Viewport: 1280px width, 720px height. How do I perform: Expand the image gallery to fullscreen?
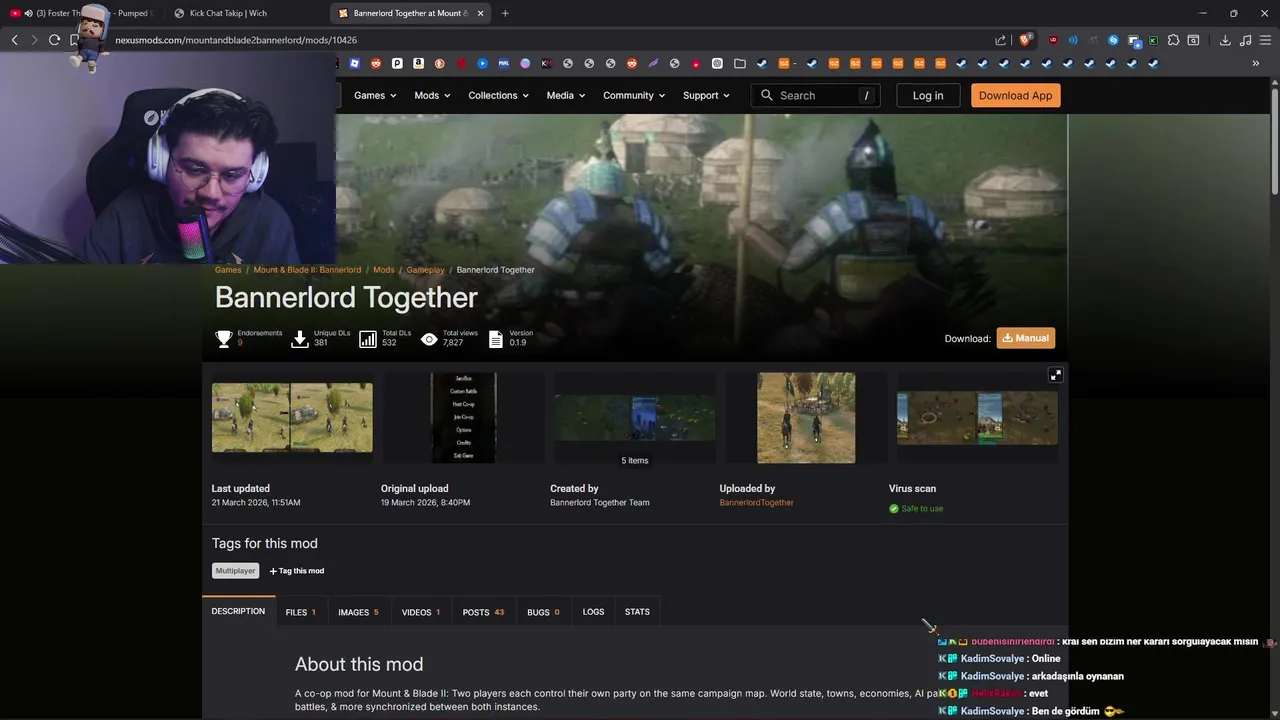[x=1055, y=375]
